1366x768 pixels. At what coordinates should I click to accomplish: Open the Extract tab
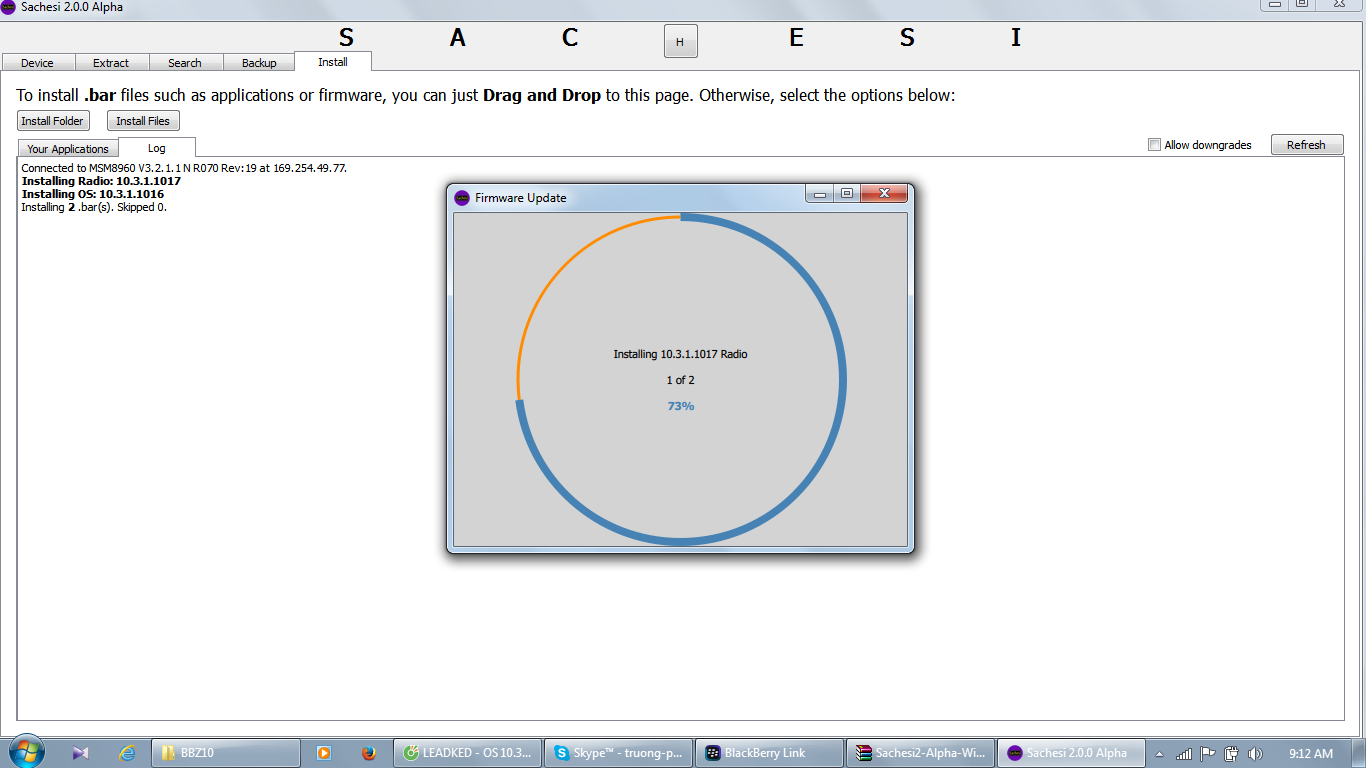pos(111,63)
